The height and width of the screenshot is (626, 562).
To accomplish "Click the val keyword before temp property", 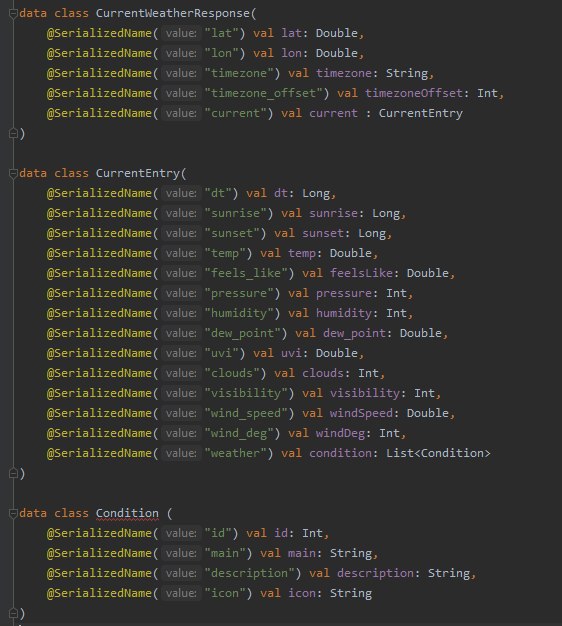I will pyautogui.click(x=271, y=253).
